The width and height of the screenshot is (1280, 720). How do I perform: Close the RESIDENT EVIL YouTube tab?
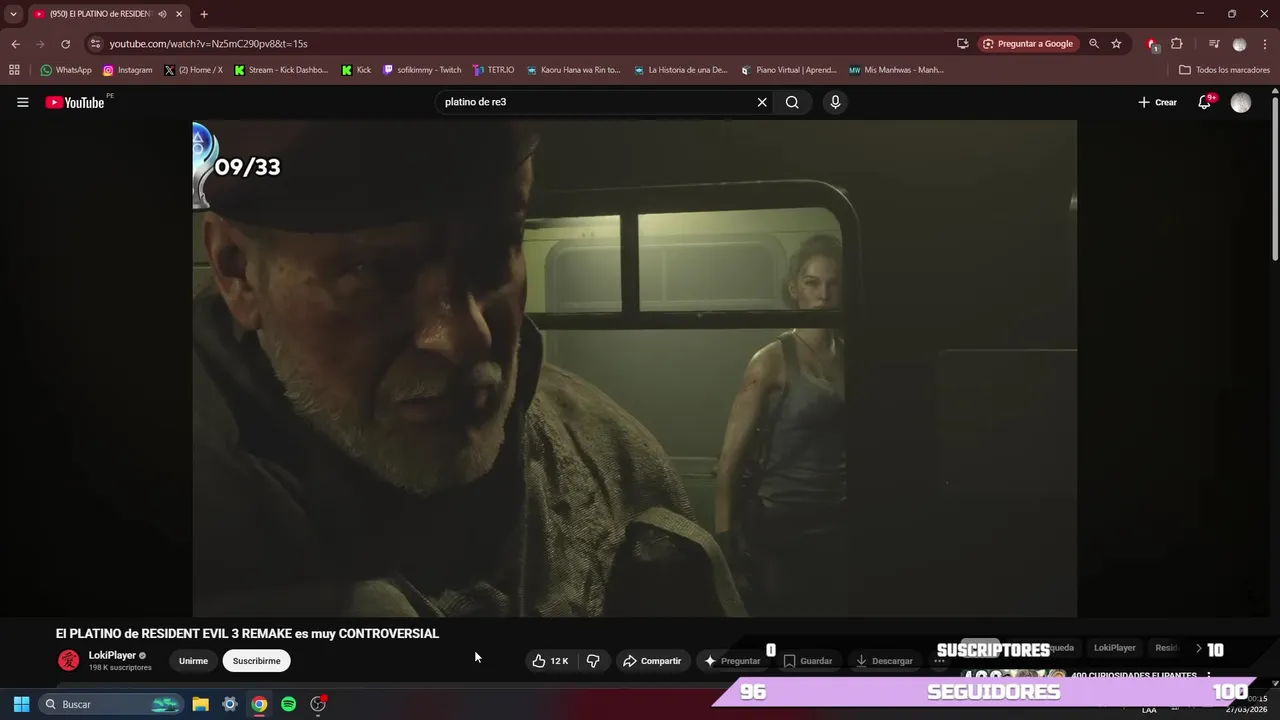tap(179, 14)
